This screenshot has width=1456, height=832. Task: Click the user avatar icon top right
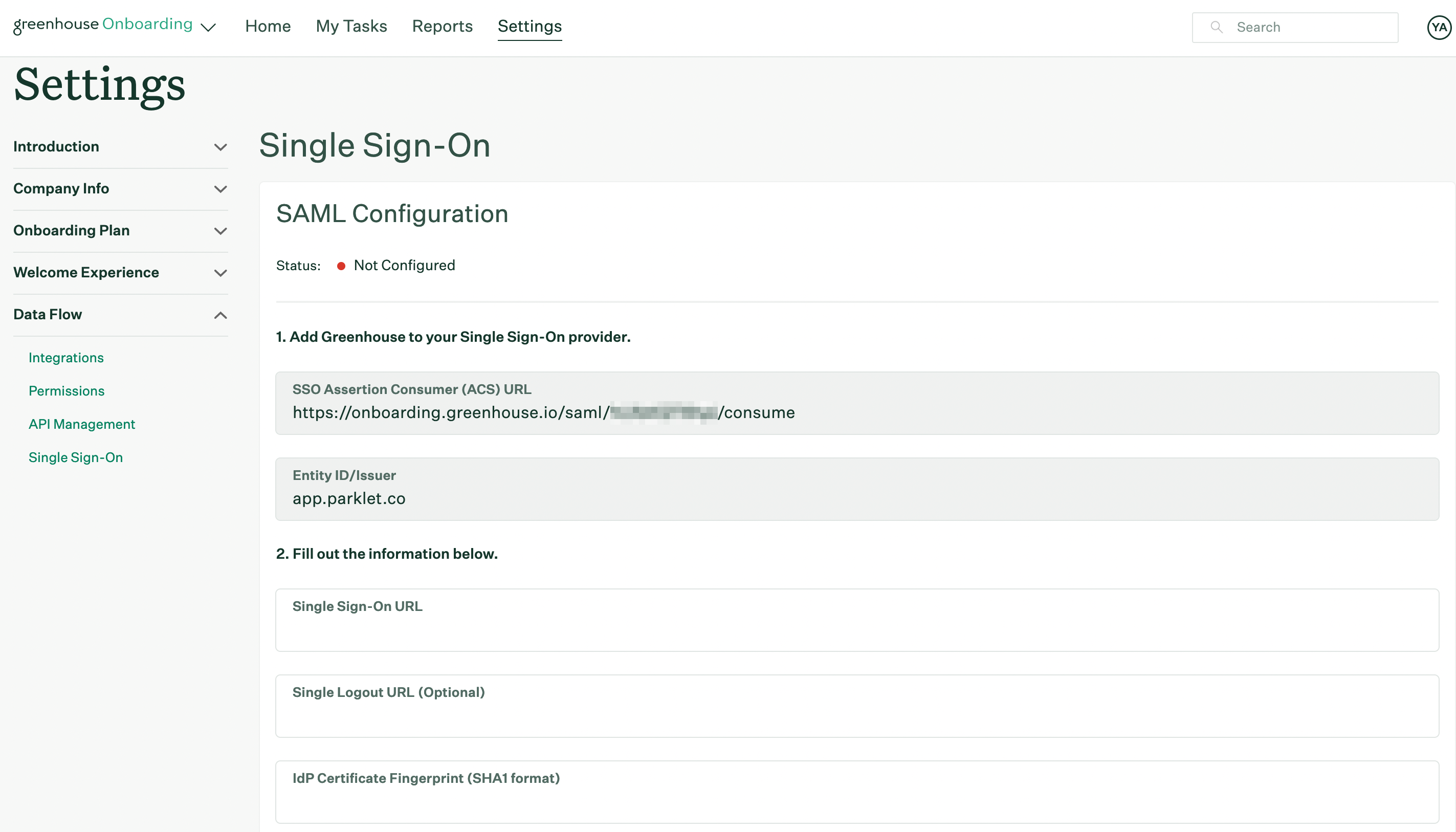pyautogui.click(x=1437, y=27)
